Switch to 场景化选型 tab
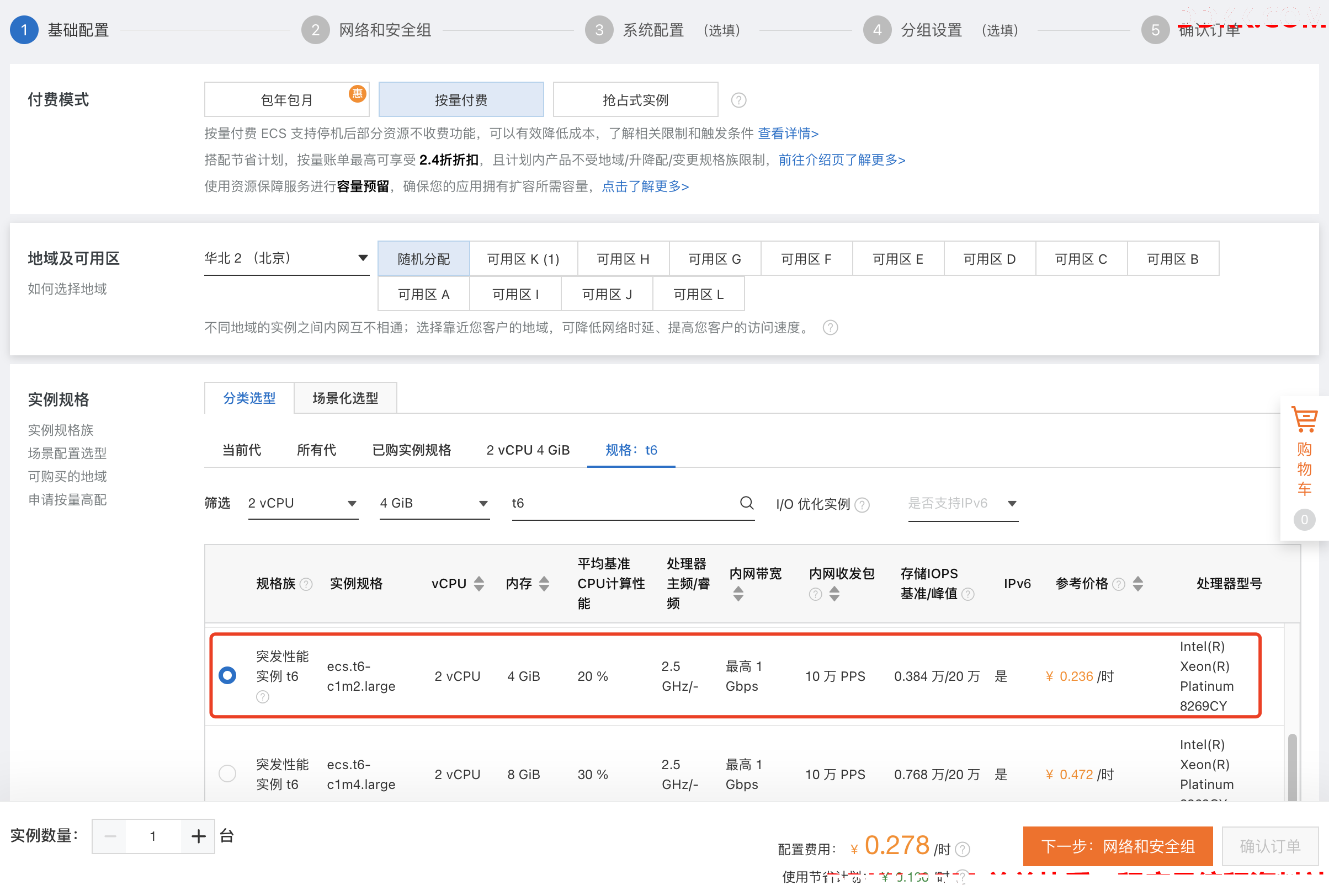The width and height of the screenshot is (1329, 896). pos(345,398)
